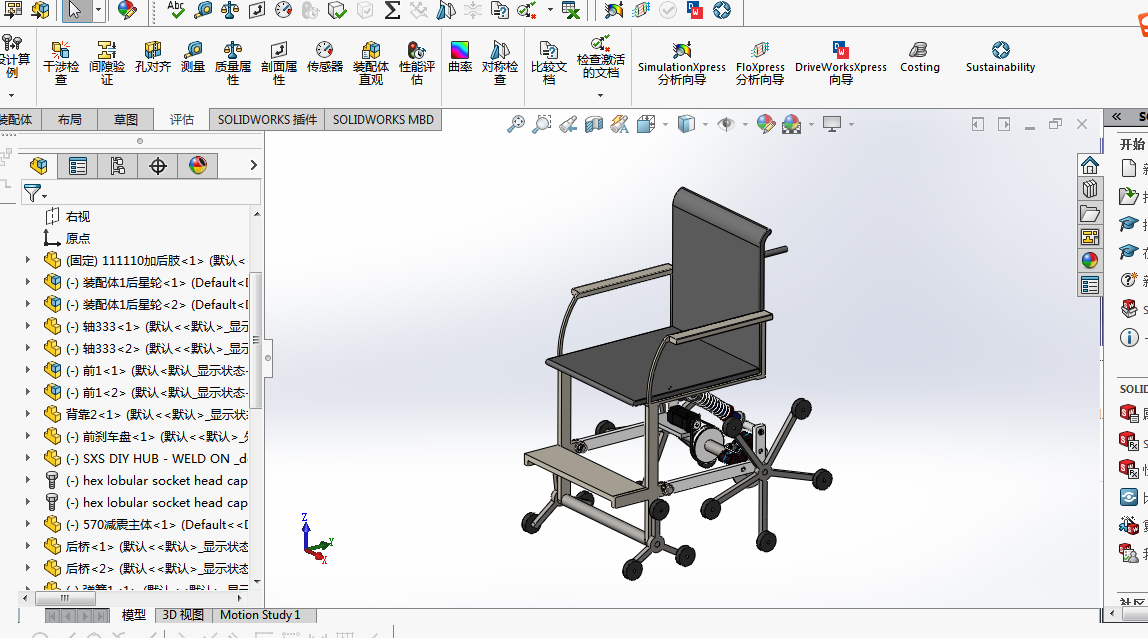This screenshot has width=1148, height=638.
Task: Open Display Style dropdown arrow in view toolbar
Action: [705, 125]
